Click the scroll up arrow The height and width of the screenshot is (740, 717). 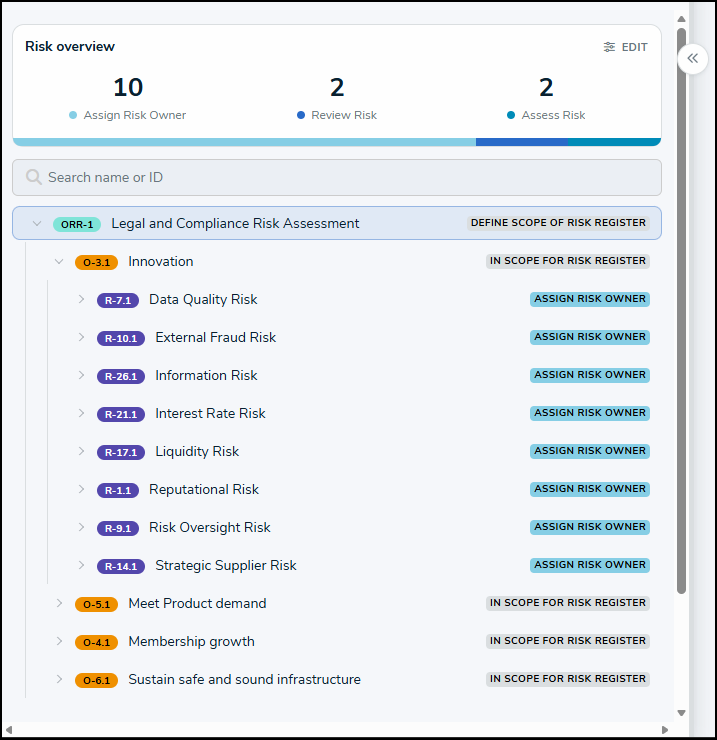tap(681, 19)
